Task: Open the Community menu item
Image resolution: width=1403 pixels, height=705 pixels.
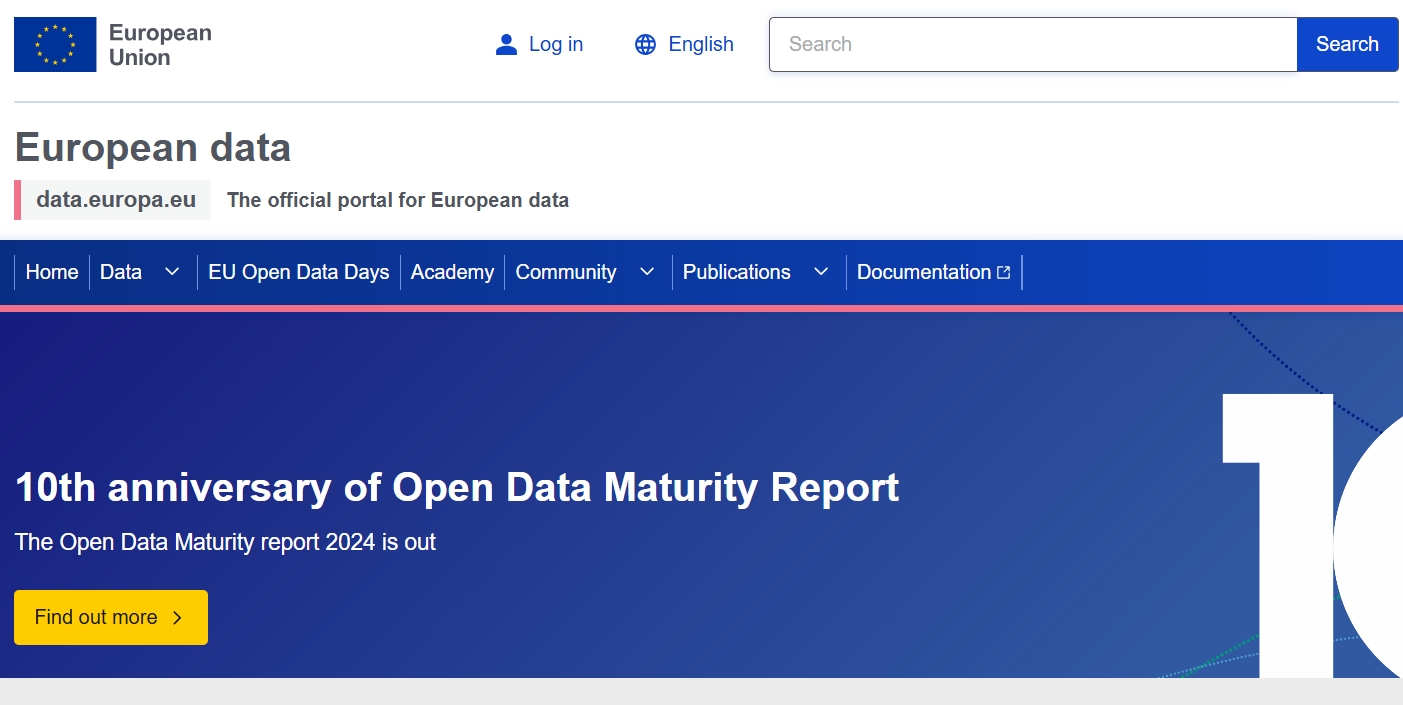Action: click(566, 272)
